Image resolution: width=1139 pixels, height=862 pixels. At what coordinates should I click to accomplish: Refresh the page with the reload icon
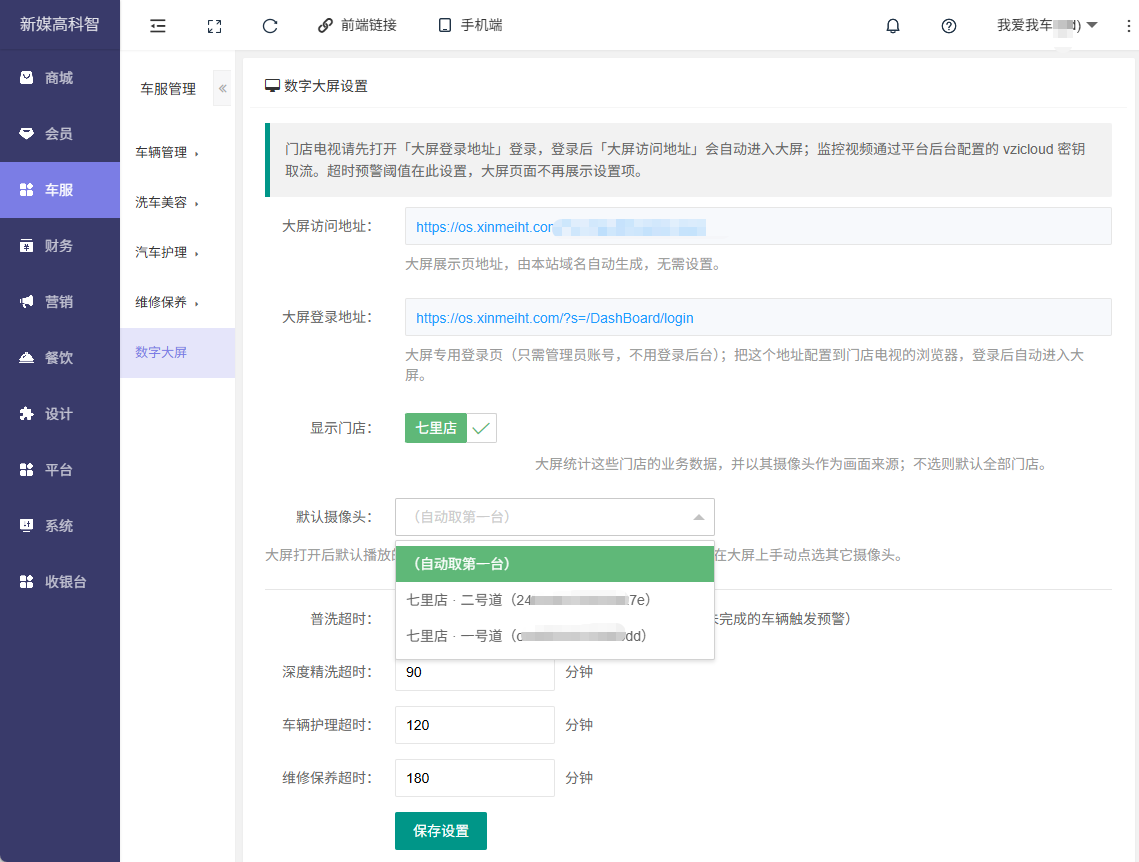tap(270, 26)
